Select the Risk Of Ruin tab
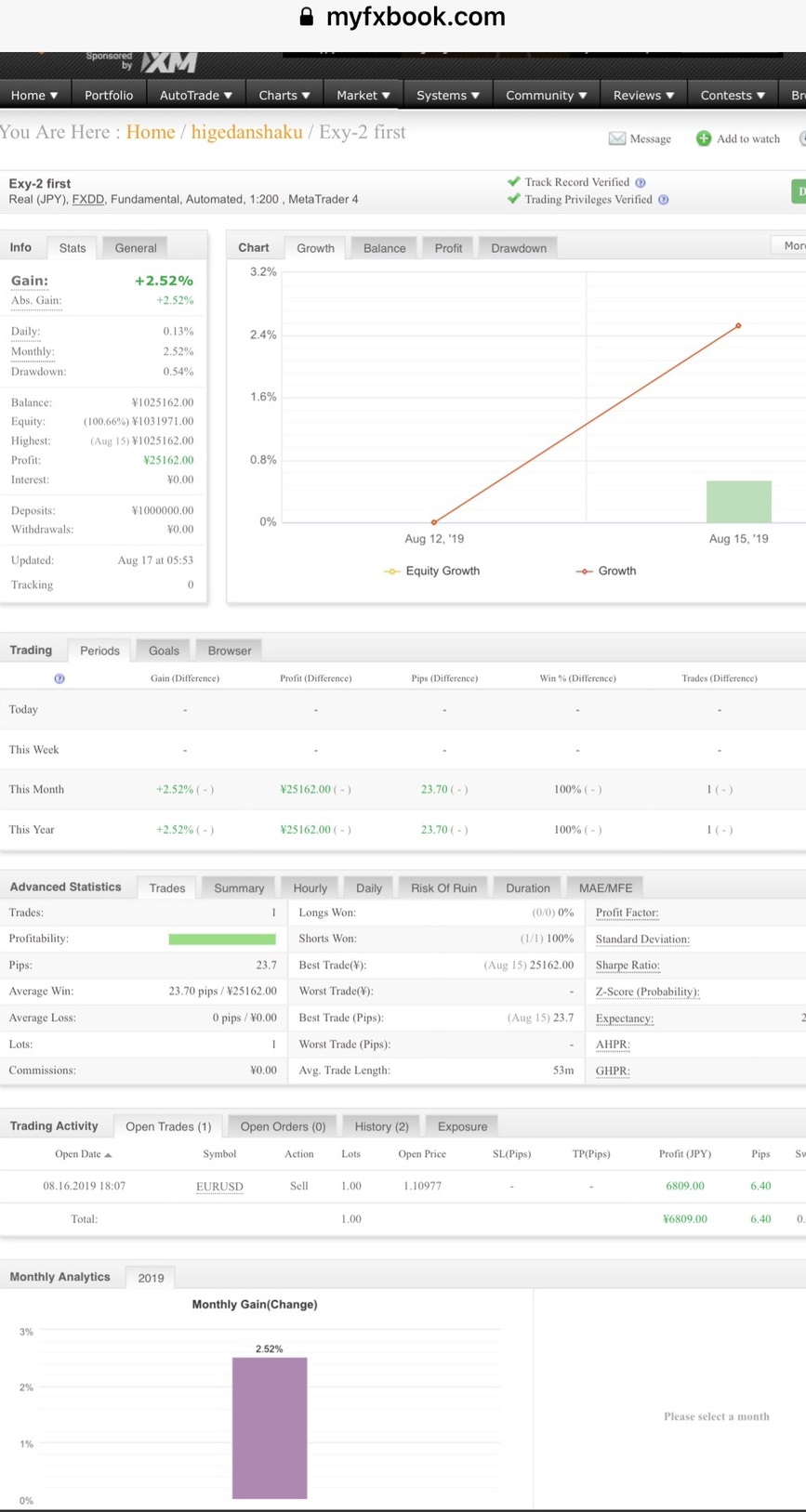Viewport: 806px width, 1512px height. [443, 887]
